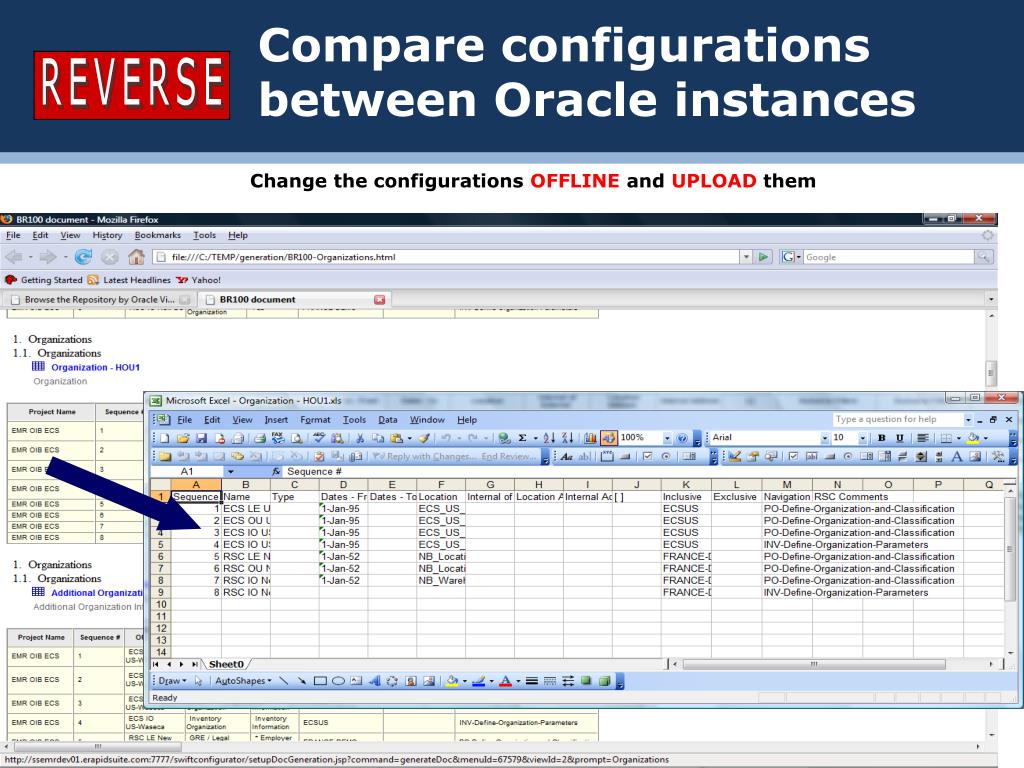Open the Type a question dropdown arrow
The width and height of the screenshot is (1024, 768).
[968, 419]
